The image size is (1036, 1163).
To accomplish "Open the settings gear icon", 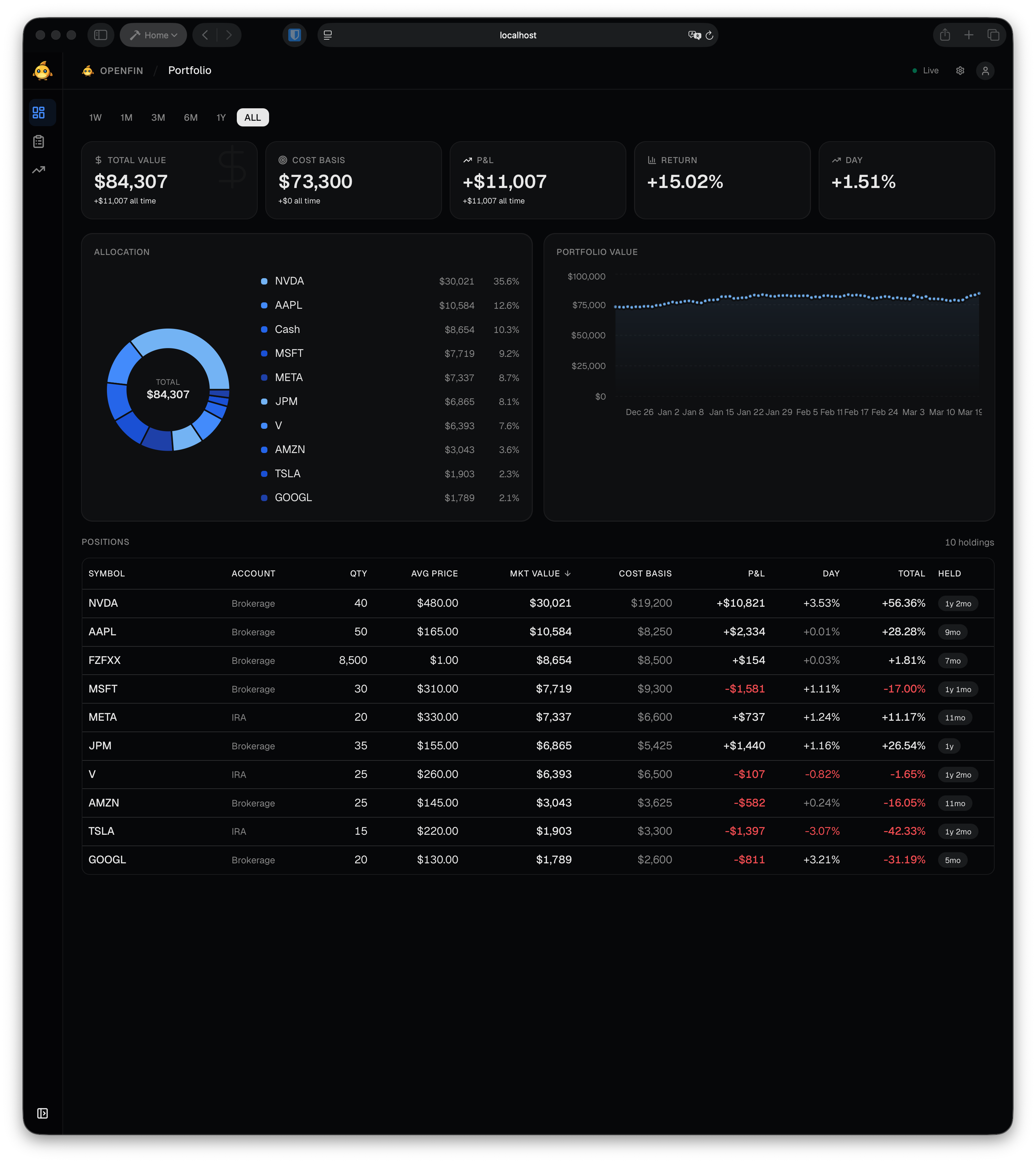I will click(x=960, y=71).
